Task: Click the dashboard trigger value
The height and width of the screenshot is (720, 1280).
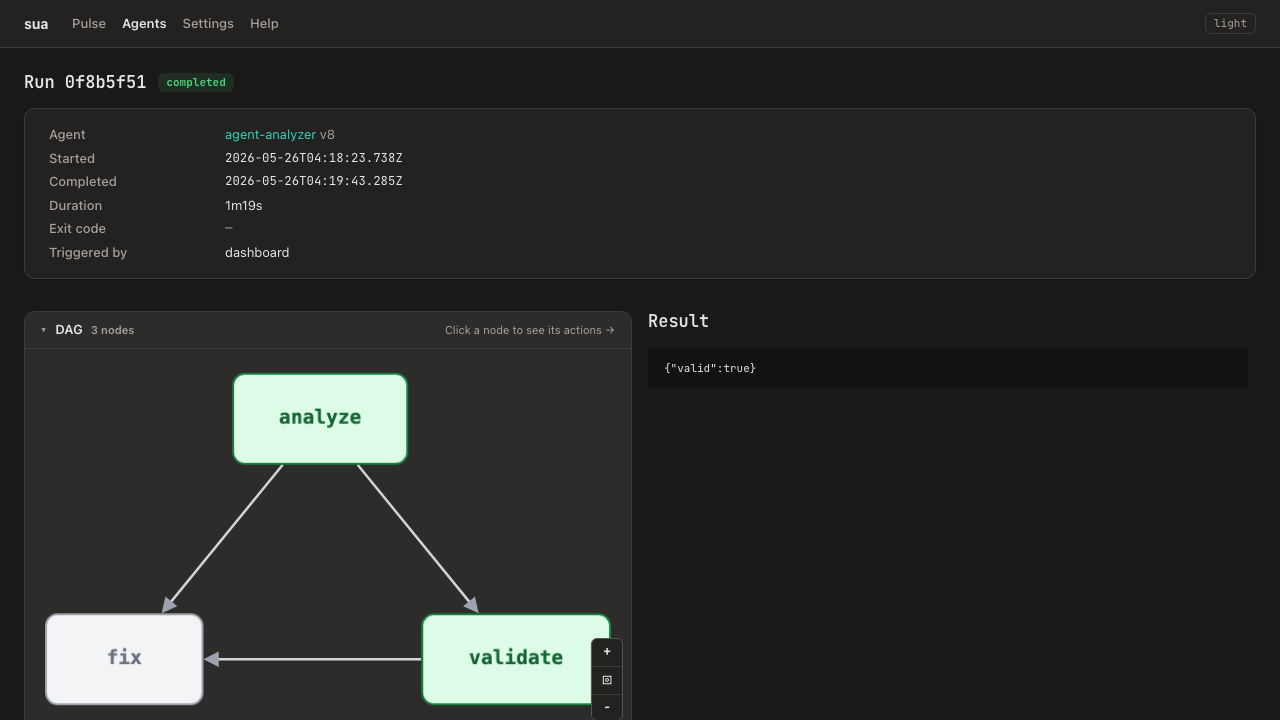Action: pyautogui.click(x=257, y=252)
